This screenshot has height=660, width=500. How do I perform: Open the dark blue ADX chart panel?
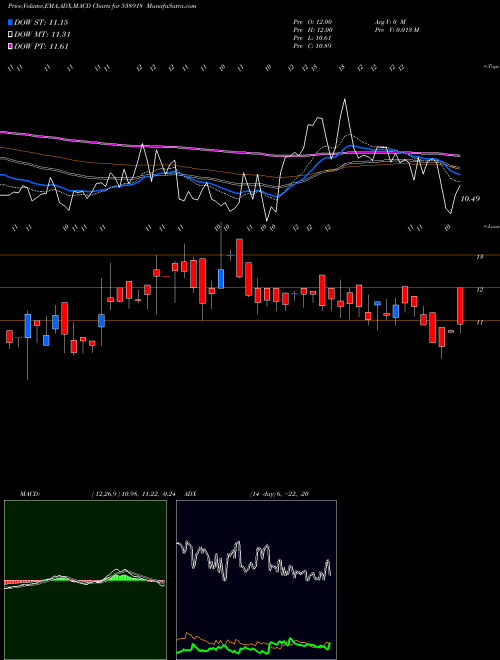[256, 580]
